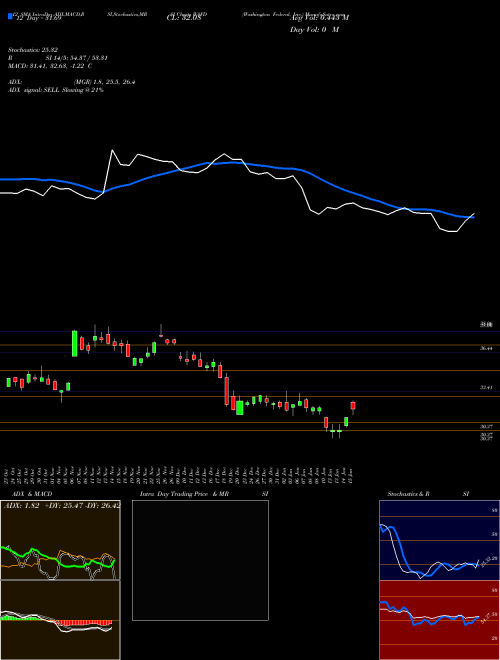Click 'ADX: 1.82 +DY: 25.47 -DY: 26.42' header
This screenshot has width=500, height=660.
pyautogui.click(x=62, y=505)
